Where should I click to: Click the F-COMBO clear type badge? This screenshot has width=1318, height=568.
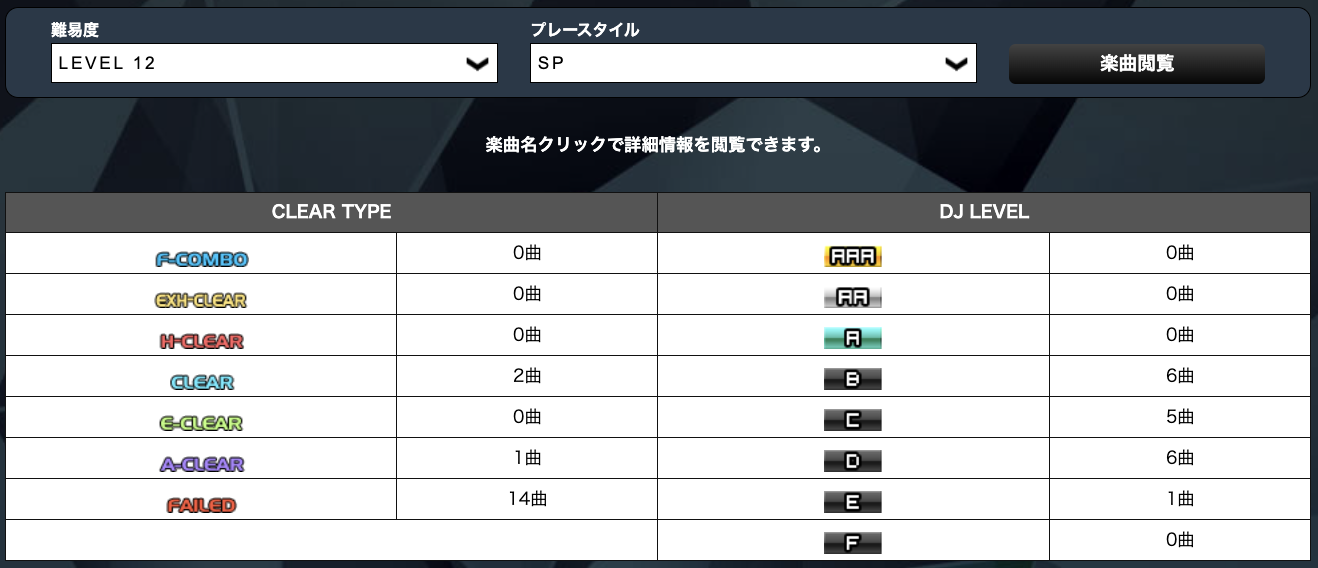pyautogui.click(x=202, y=259)
